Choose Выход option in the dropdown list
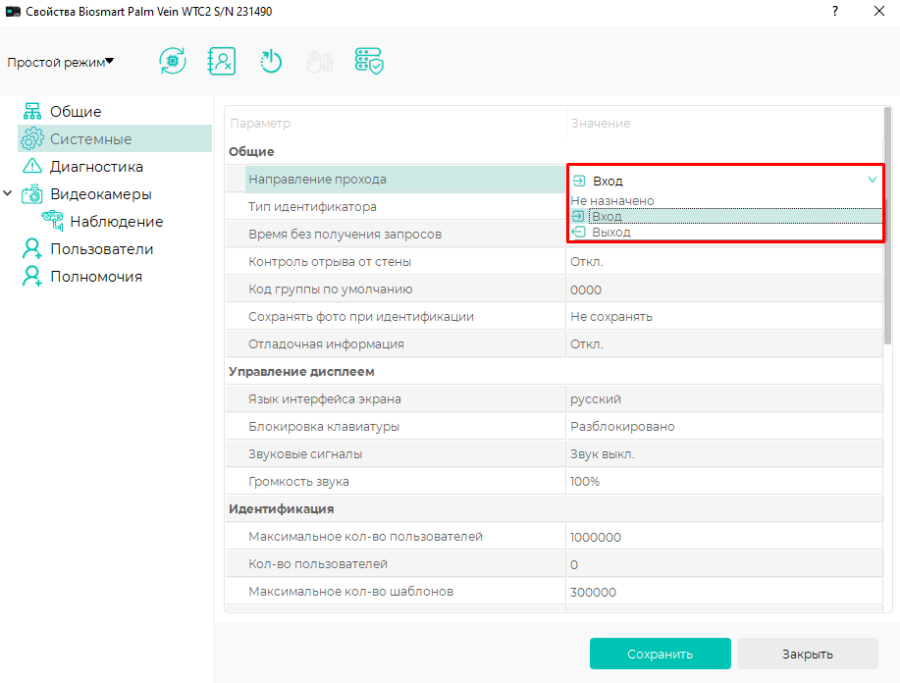This screenshot has width=900, height=683. click(x=727, y=232)
